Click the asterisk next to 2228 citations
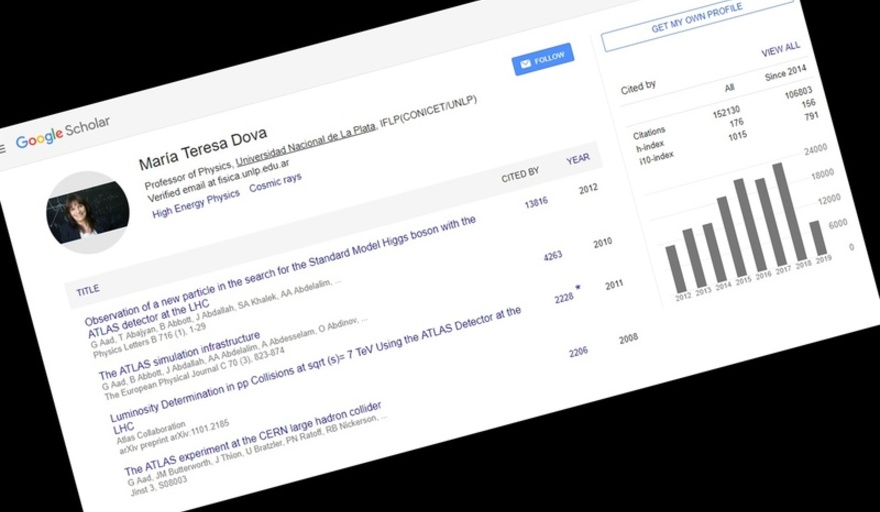 578,288
